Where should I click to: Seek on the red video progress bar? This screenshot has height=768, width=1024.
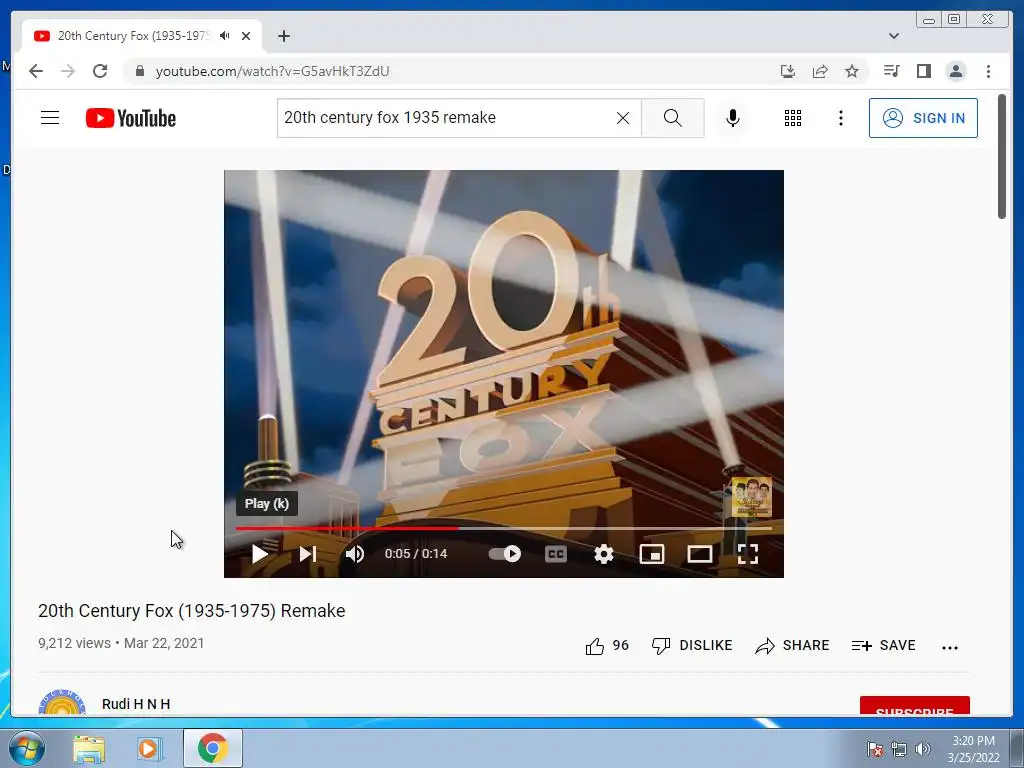[504, 528]
